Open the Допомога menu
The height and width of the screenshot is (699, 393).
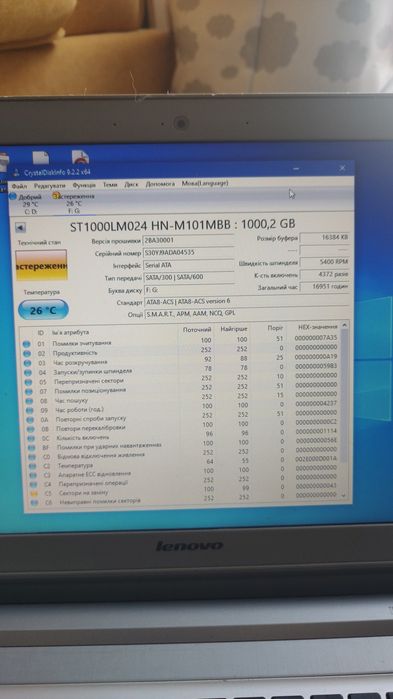(160, 184)
